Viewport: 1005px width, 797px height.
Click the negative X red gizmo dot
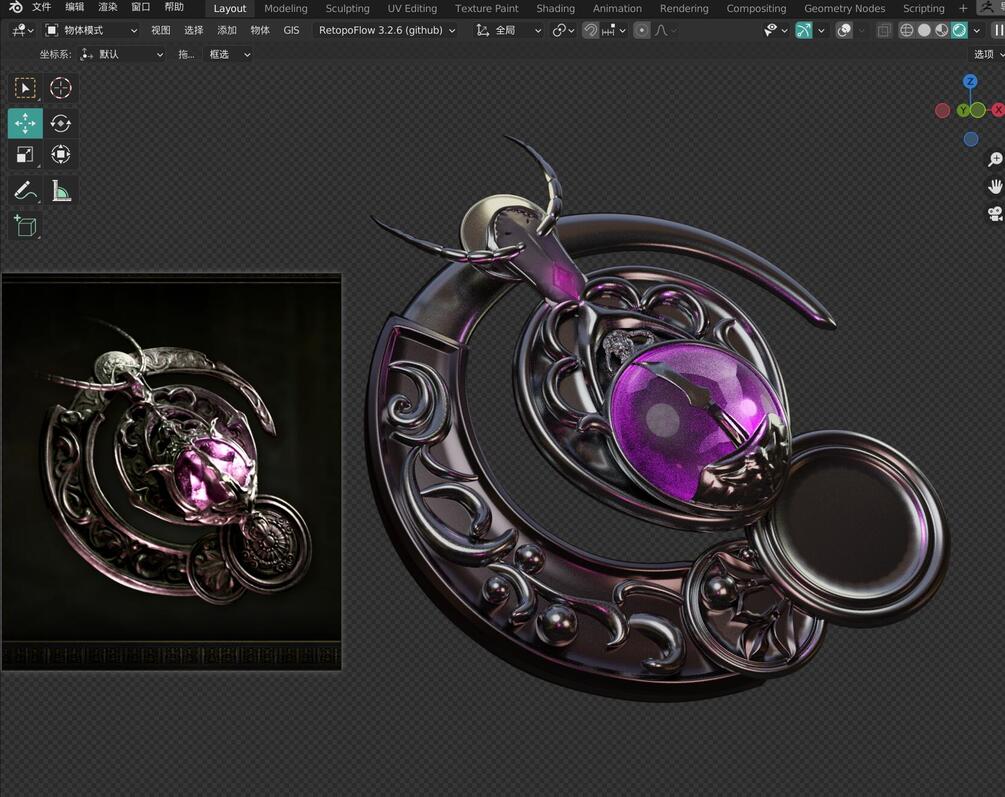click(942, 111)
